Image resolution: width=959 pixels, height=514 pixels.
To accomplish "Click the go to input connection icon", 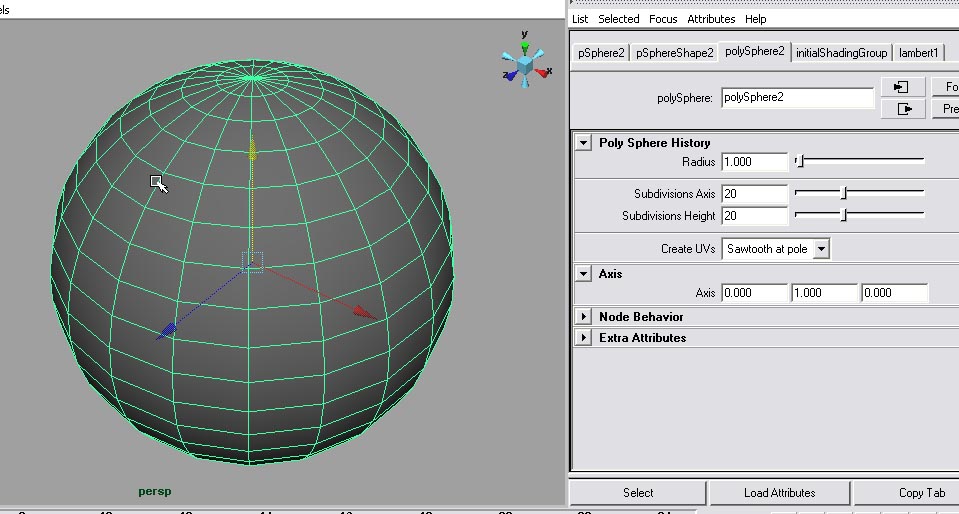I will tap(903, 87).
